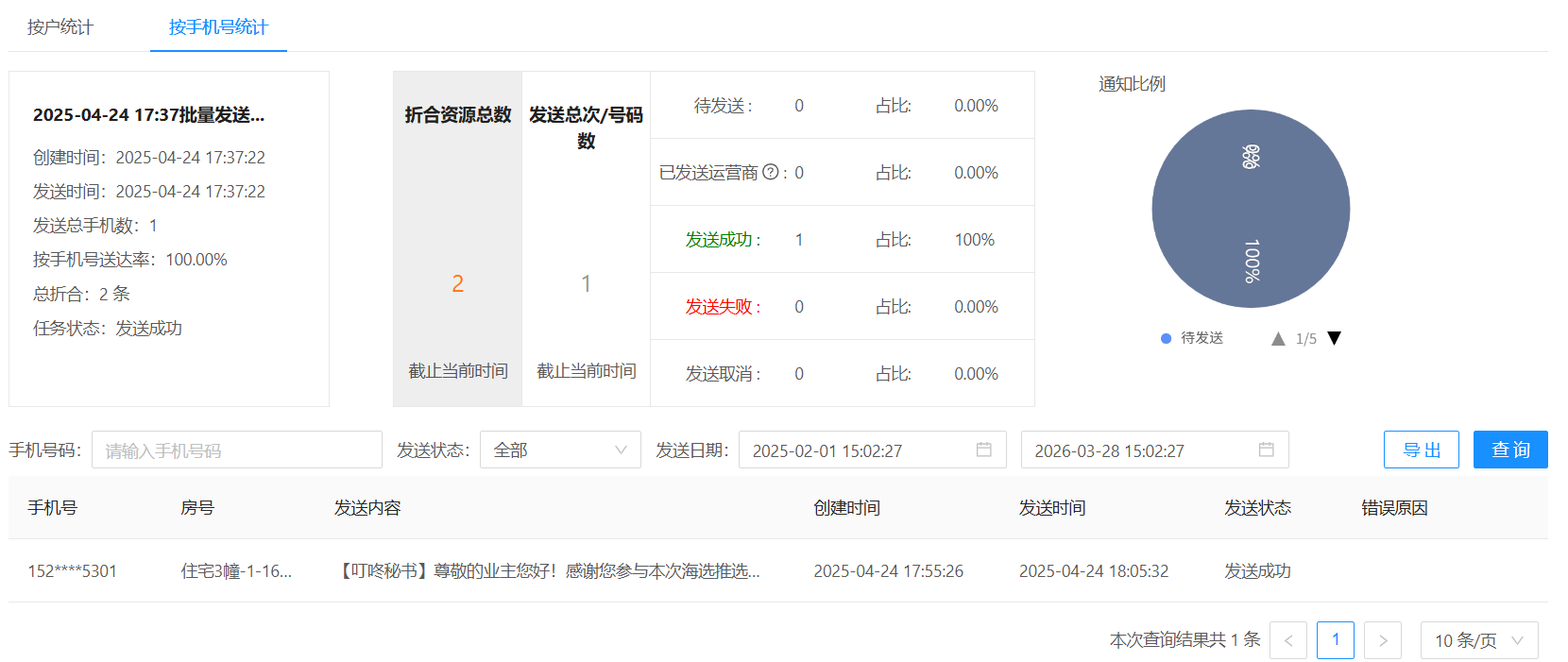Go to next page arrow in pagination
This screenshot has height=662, width=1568.
coord(1383,640)
